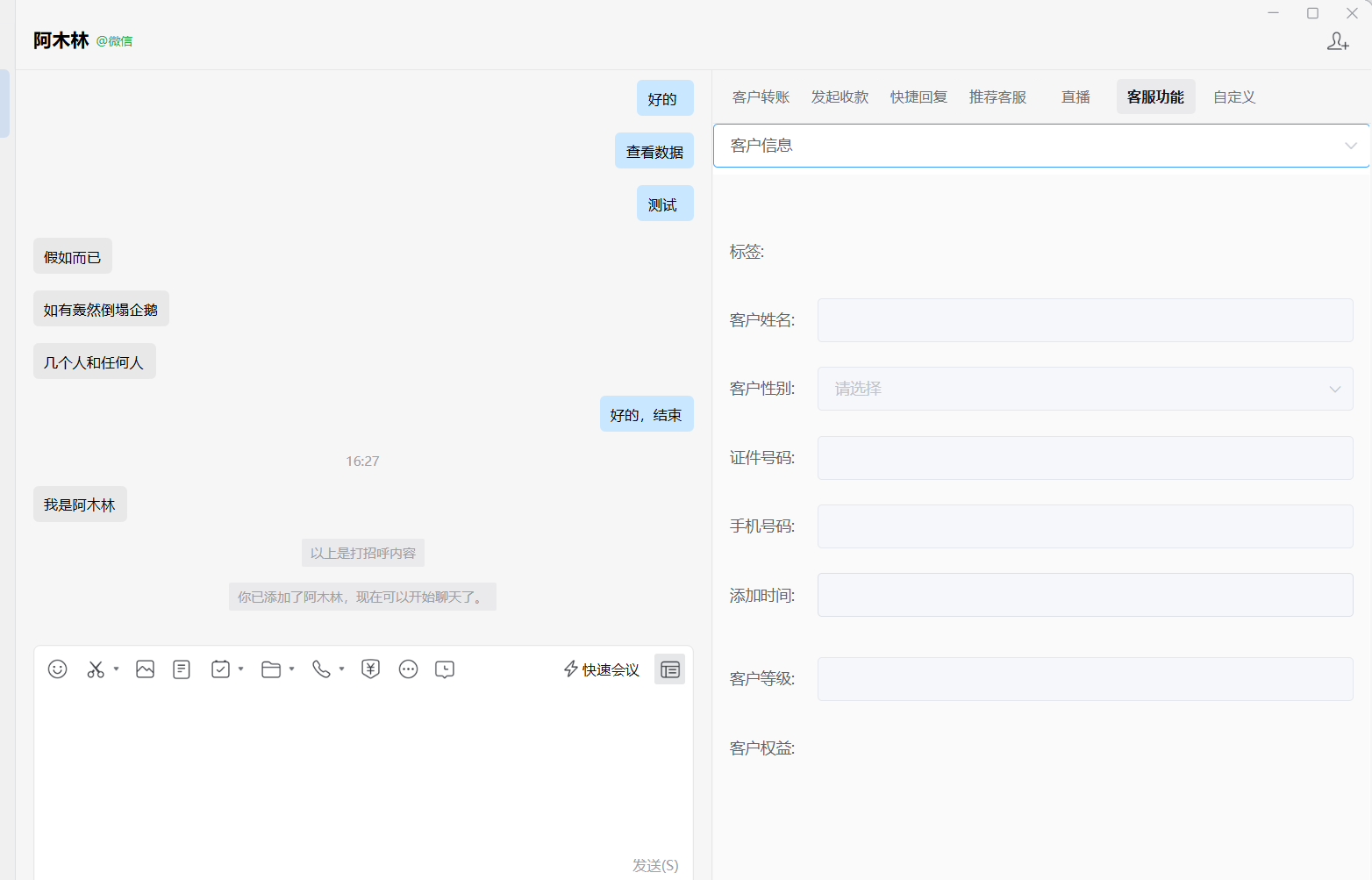Click the 假如而已 message bubble
This screenshot has width=1372, height=880.
click(x=73, y=256)
